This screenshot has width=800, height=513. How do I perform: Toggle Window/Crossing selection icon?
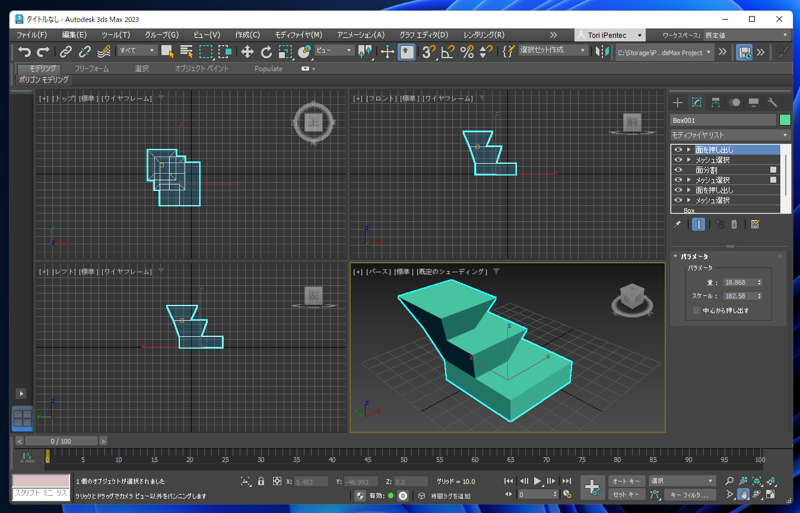[x=225, y=52]
